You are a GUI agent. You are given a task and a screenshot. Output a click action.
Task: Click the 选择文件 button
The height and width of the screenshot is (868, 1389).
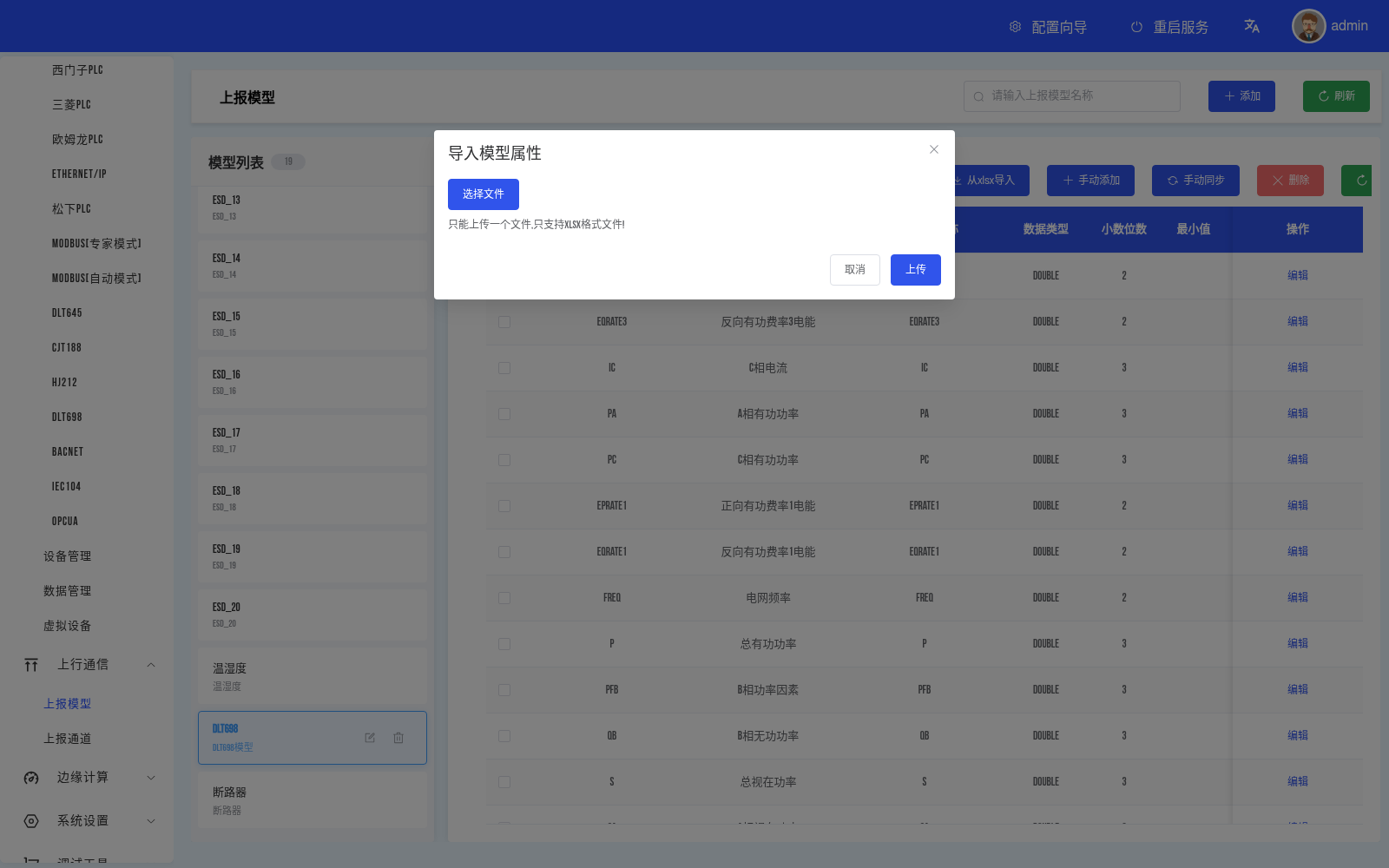[x=484, y=194]
